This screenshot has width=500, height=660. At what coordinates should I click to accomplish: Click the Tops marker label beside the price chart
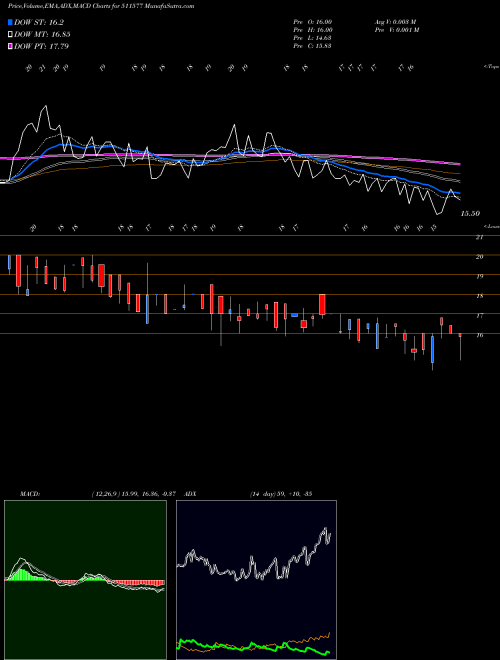tap(492, 67)
